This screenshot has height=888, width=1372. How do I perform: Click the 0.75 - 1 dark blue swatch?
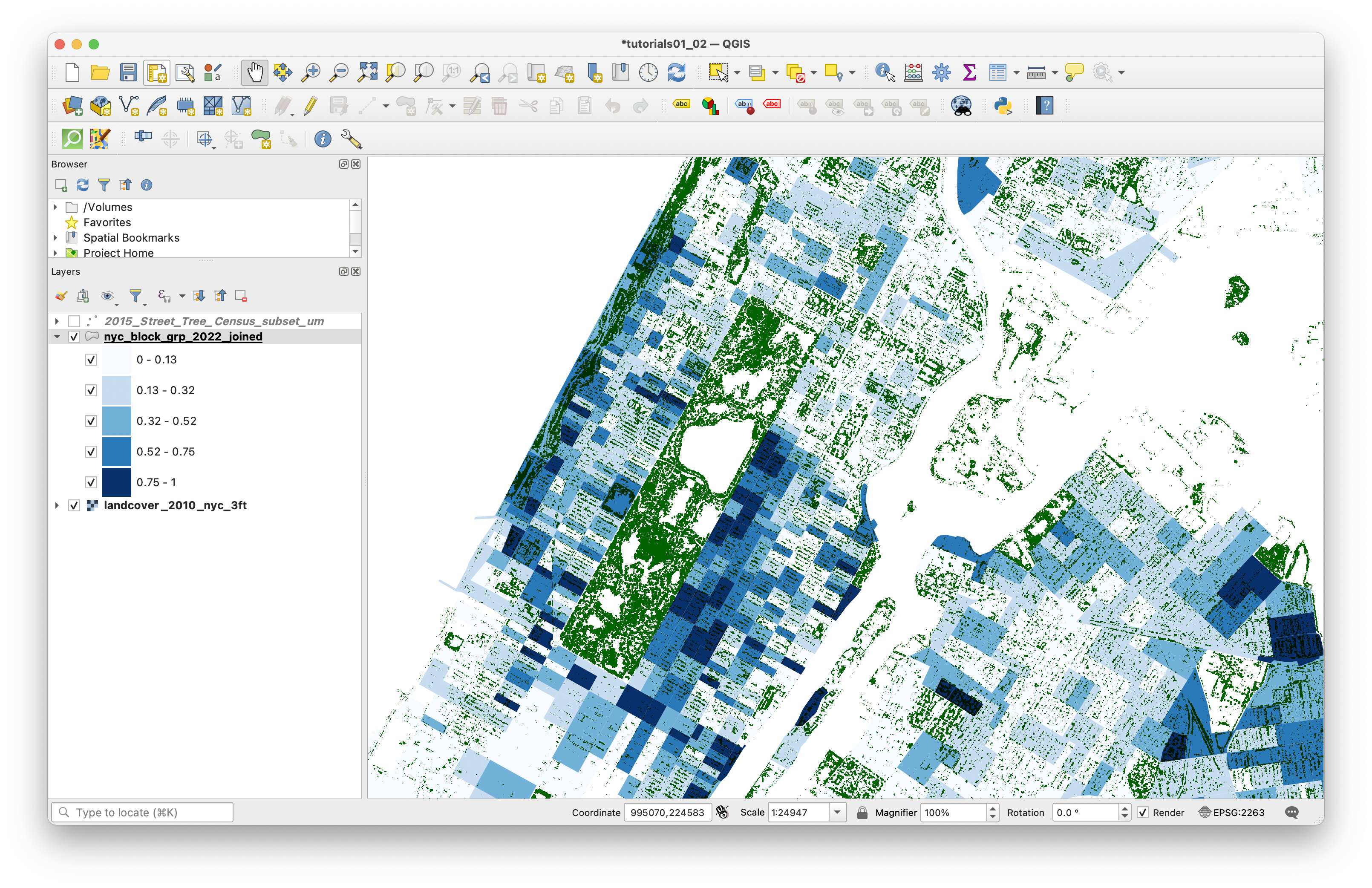tap(116, 482)
